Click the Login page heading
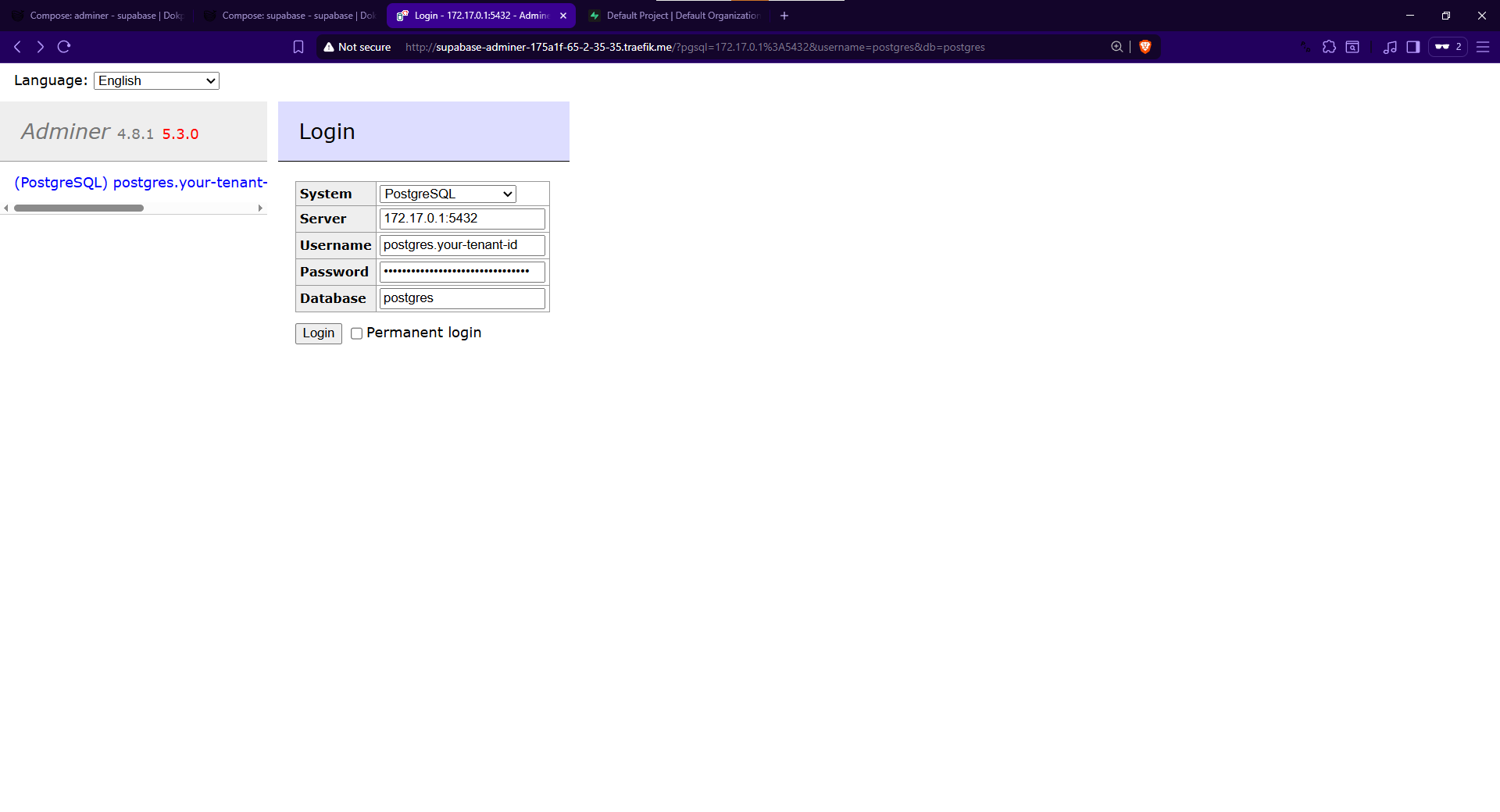 [327, 131]
